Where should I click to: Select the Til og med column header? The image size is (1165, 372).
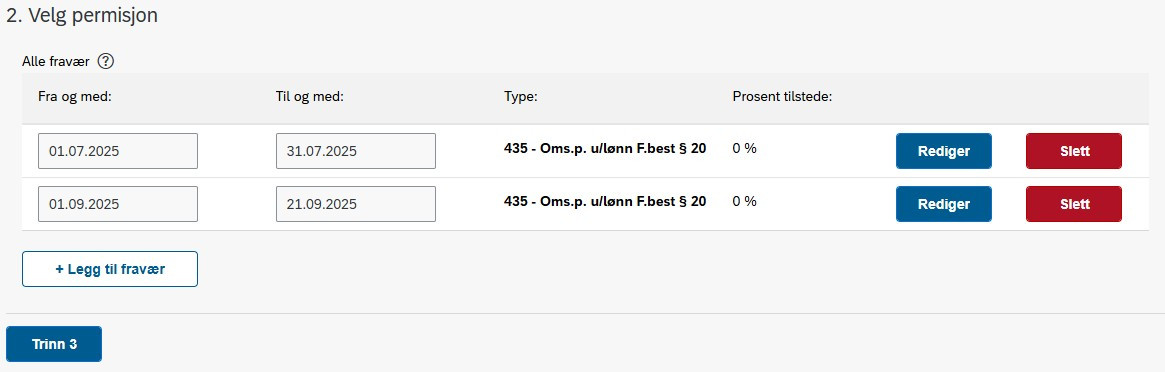pos(309,97)
